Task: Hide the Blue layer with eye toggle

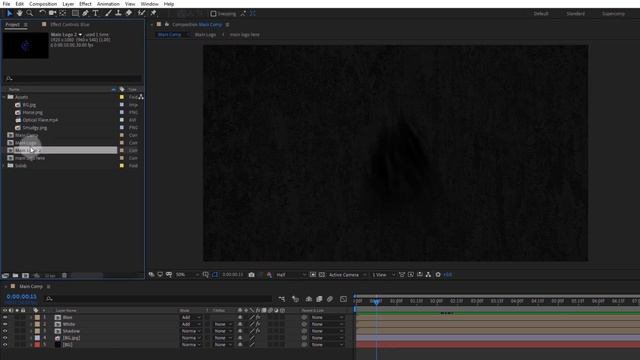Action: coord(5,317)
